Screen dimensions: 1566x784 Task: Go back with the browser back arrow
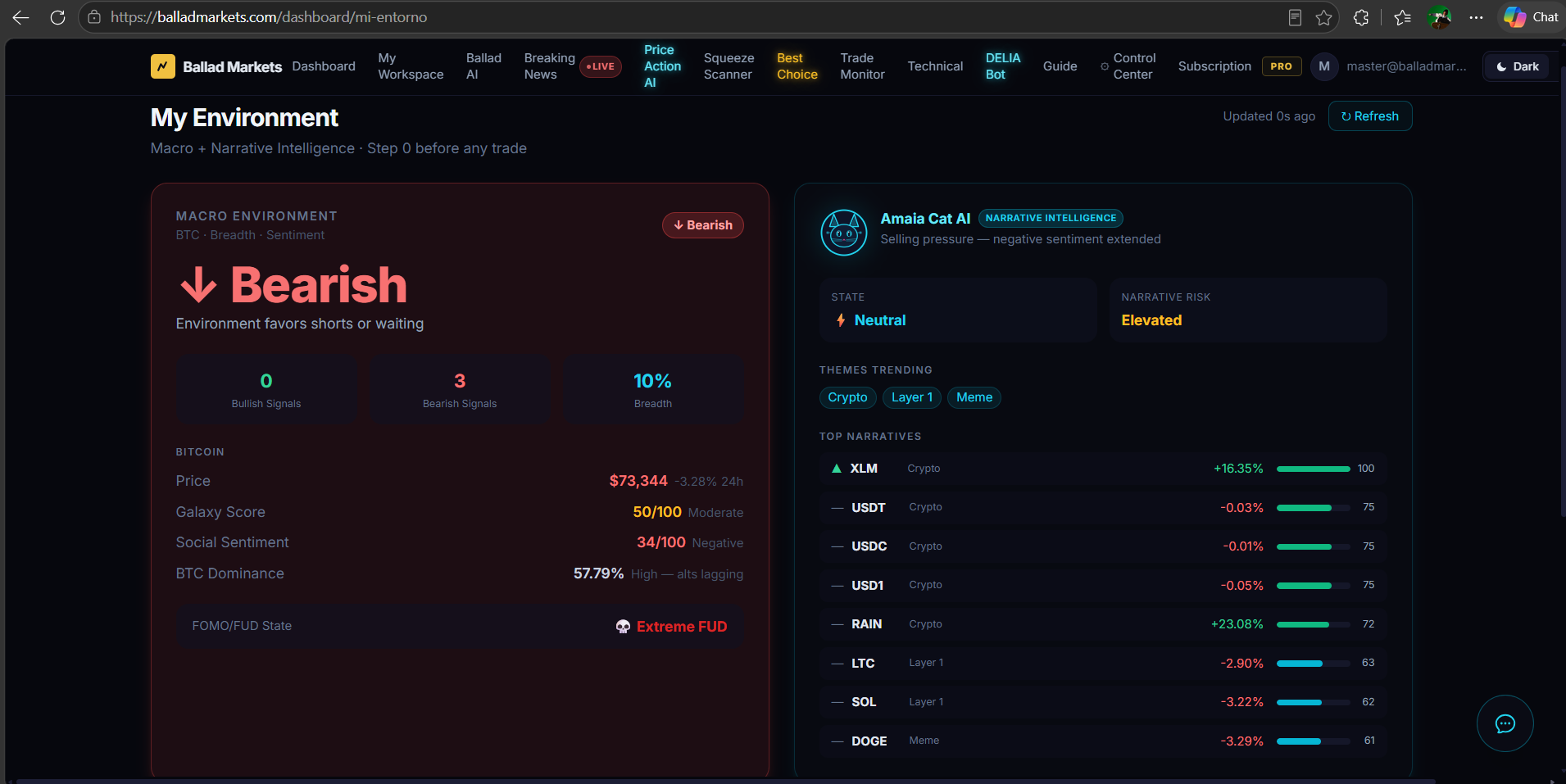pos(21,17)
